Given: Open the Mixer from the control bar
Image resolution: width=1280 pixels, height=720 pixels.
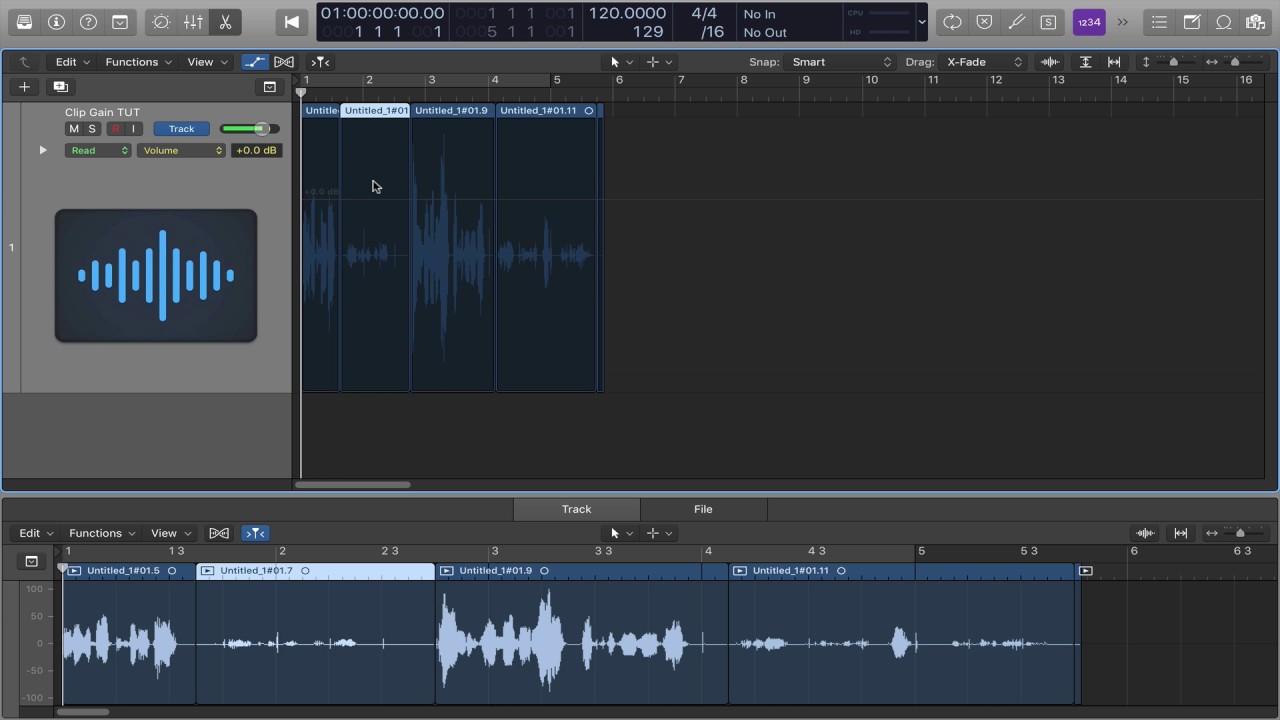Looking at the screenshot, I should pyautogui.click(x=193, y=22).
